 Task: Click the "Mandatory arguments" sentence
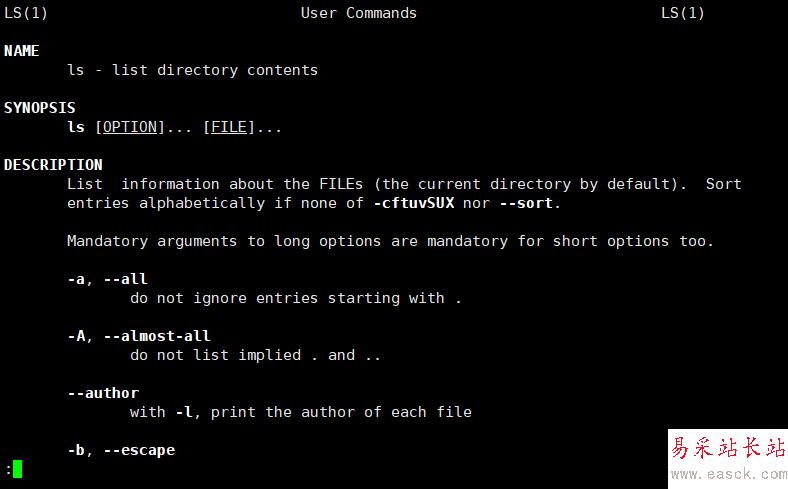click(x=390, y=241)
